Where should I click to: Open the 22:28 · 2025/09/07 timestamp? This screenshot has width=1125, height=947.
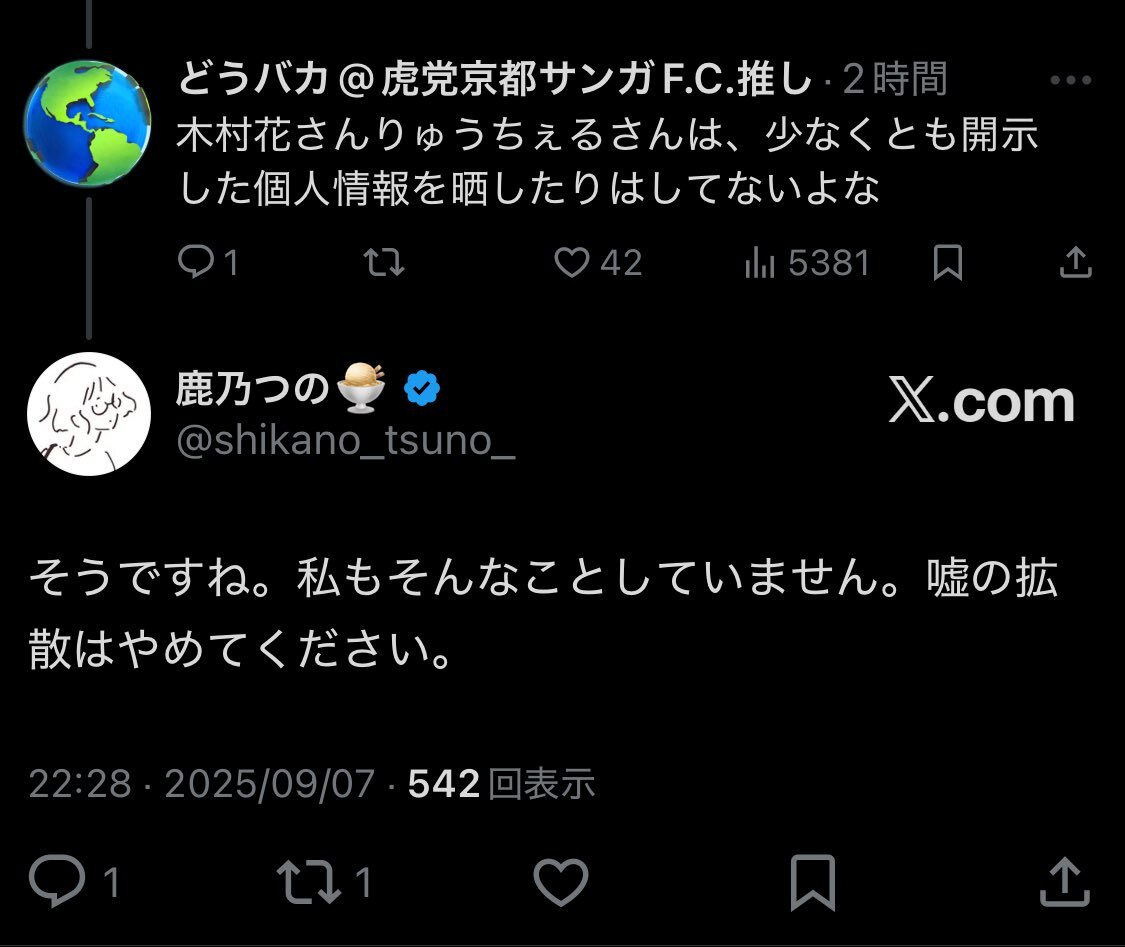pyautogui.click(x=202, y=784)
